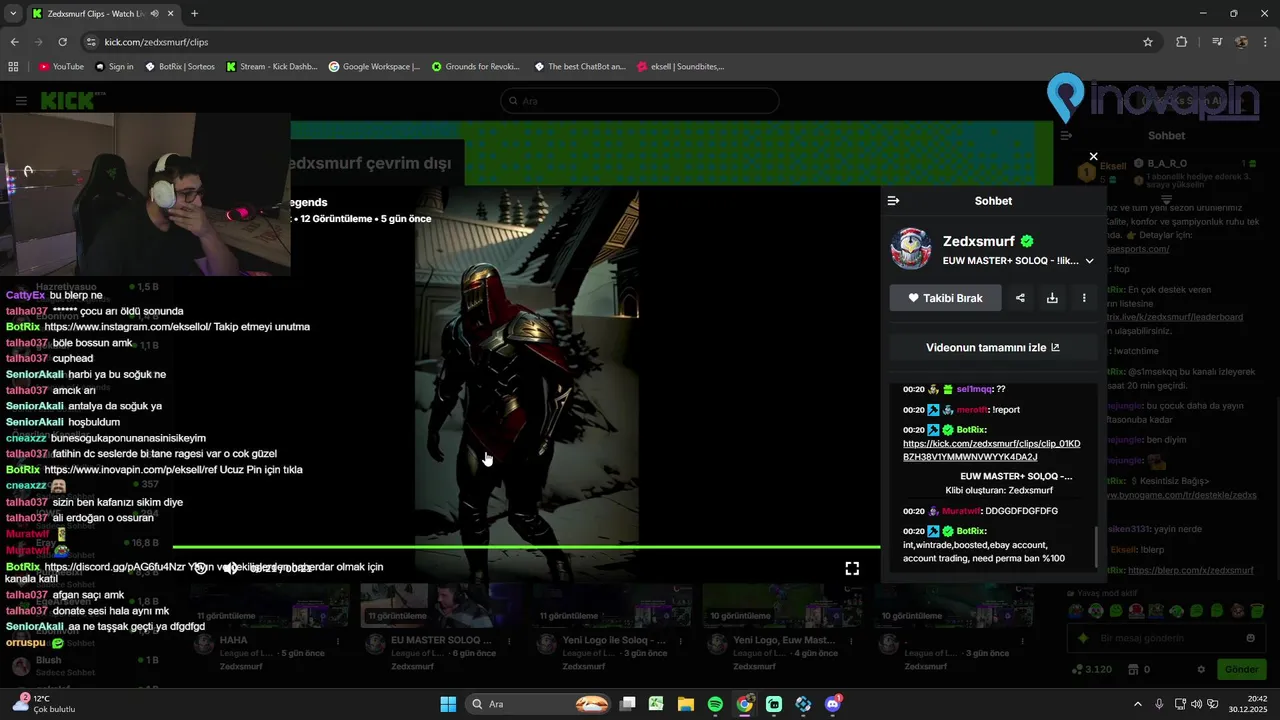Mute the clip player volume icon
The image size is (1280, 720).
(230, 568)
